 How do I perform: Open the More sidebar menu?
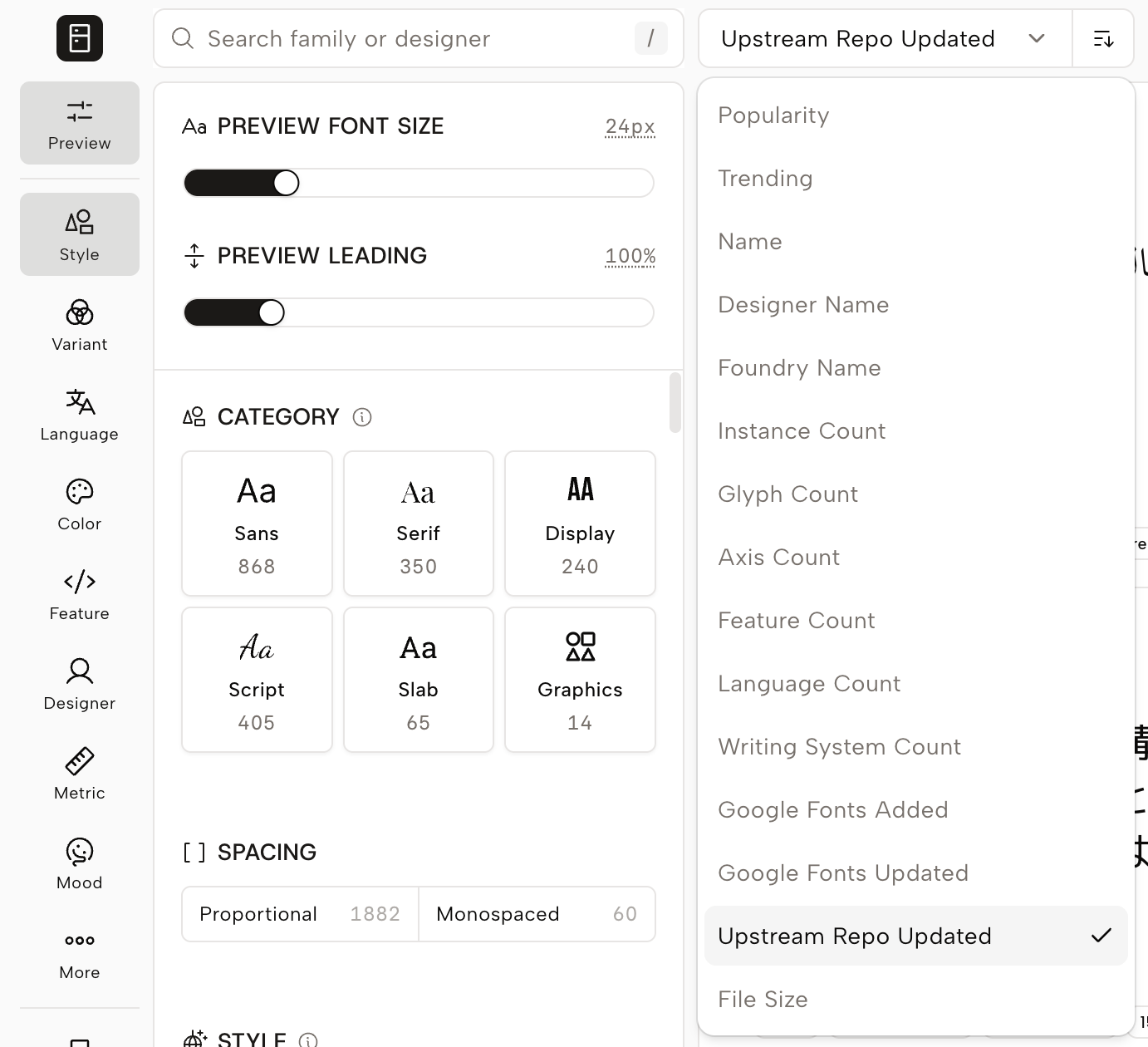pyautogui.click(x=80, y=953)
